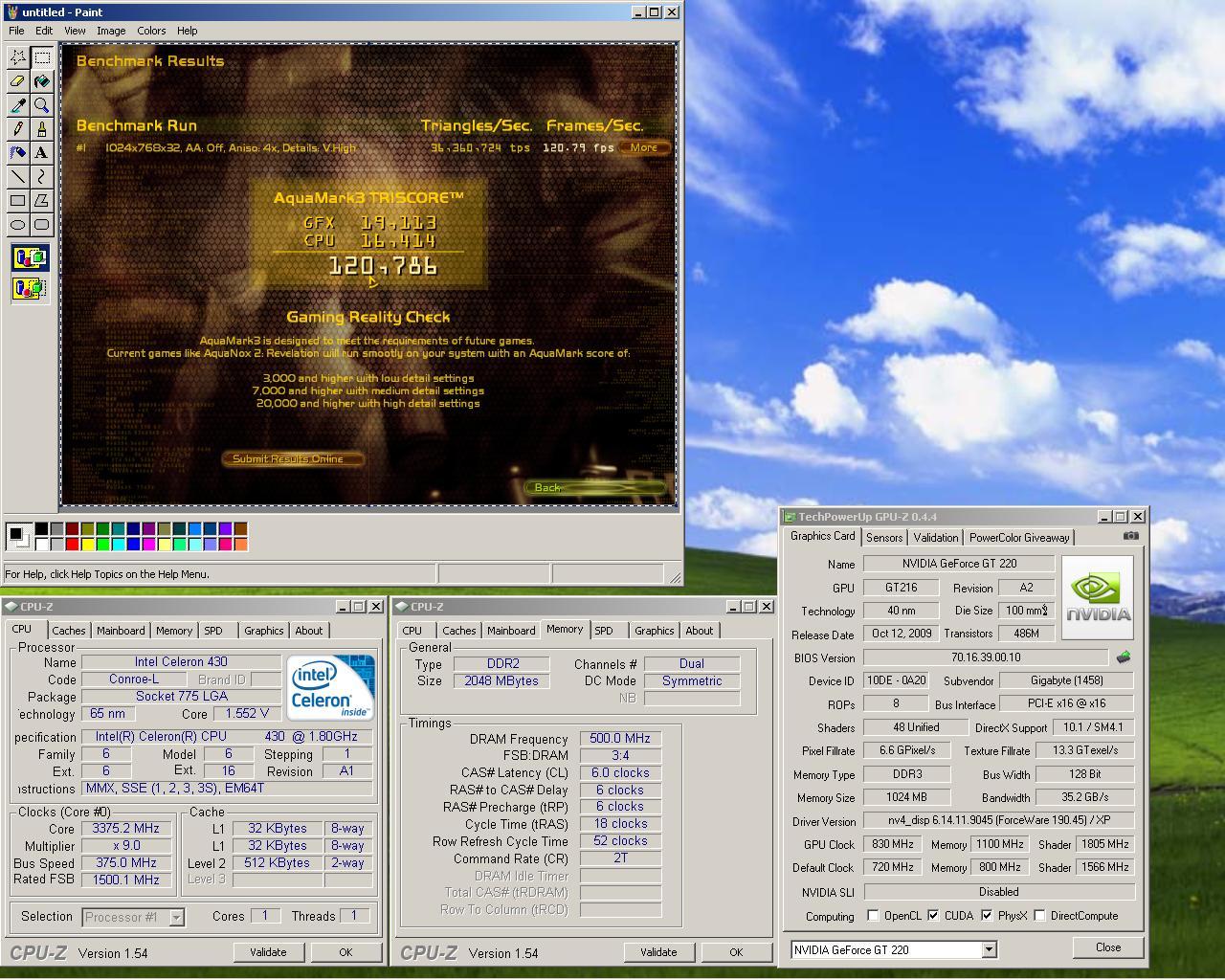Screen dimensions: 1225x980
Task: Toggle the DirectCompute checkbox in GPU-Z
Action: point(1039,916)
